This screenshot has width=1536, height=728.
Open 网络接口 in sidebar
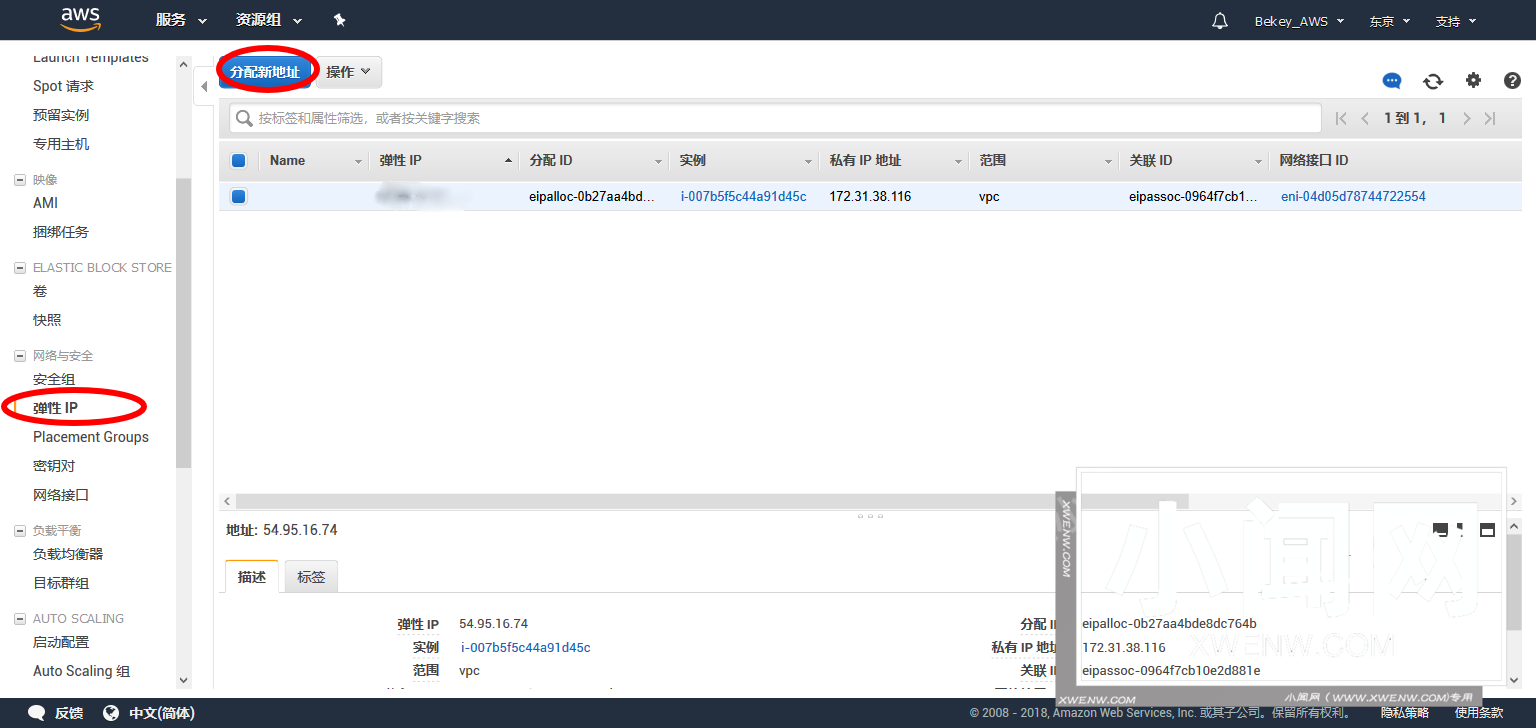(61, 495)
